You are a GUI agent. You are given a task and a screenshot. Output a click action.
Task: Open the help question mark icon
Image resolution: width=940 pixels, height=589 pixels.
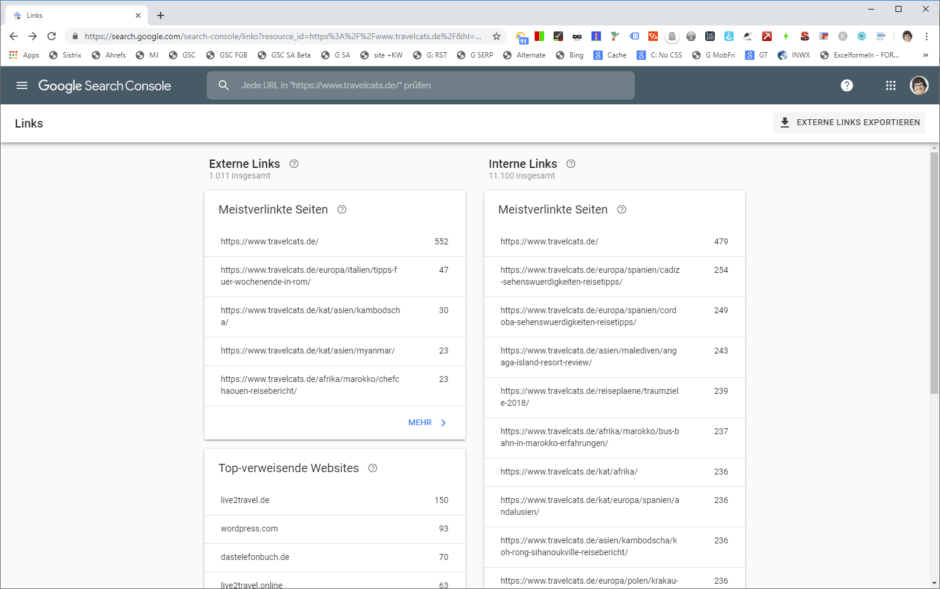click(846, 86)
